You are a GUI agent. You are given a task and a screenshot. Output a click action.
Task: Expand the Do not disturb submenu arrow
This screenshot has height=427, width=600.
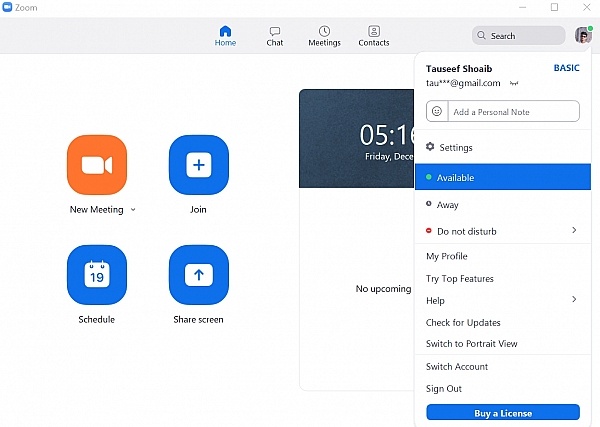click(574, 230)
